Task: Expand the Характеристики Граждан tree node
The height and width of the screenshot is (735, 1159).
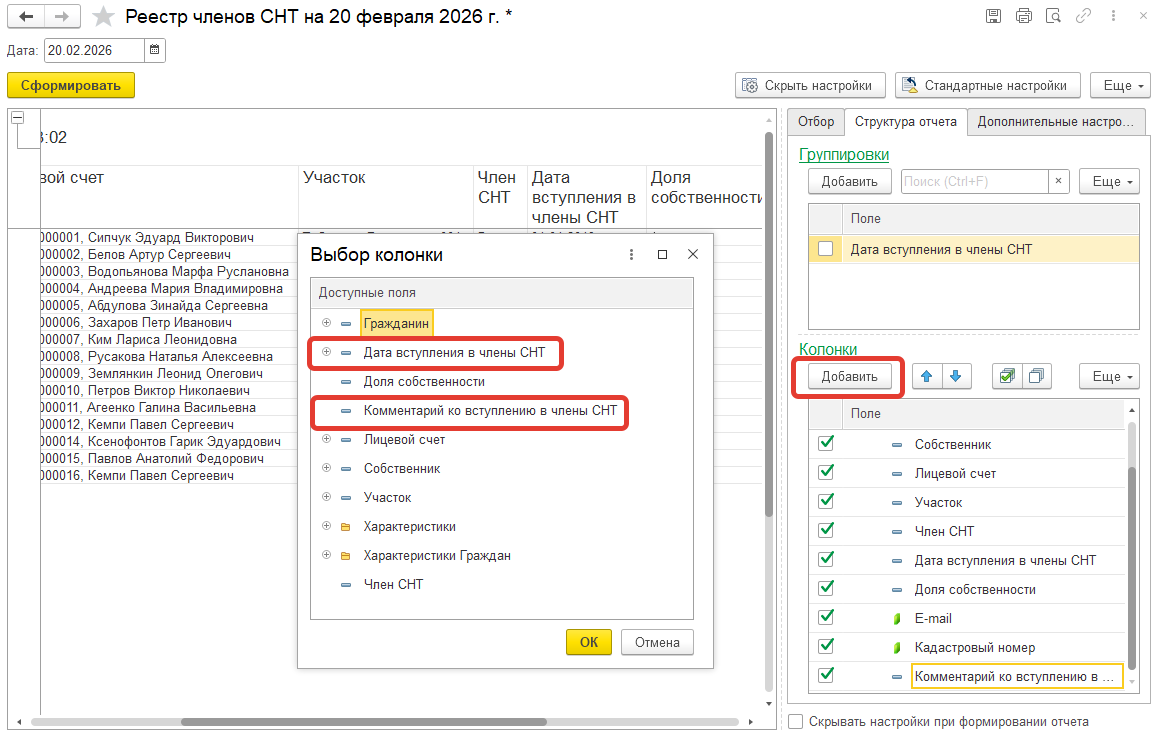Action: point(326,555)
